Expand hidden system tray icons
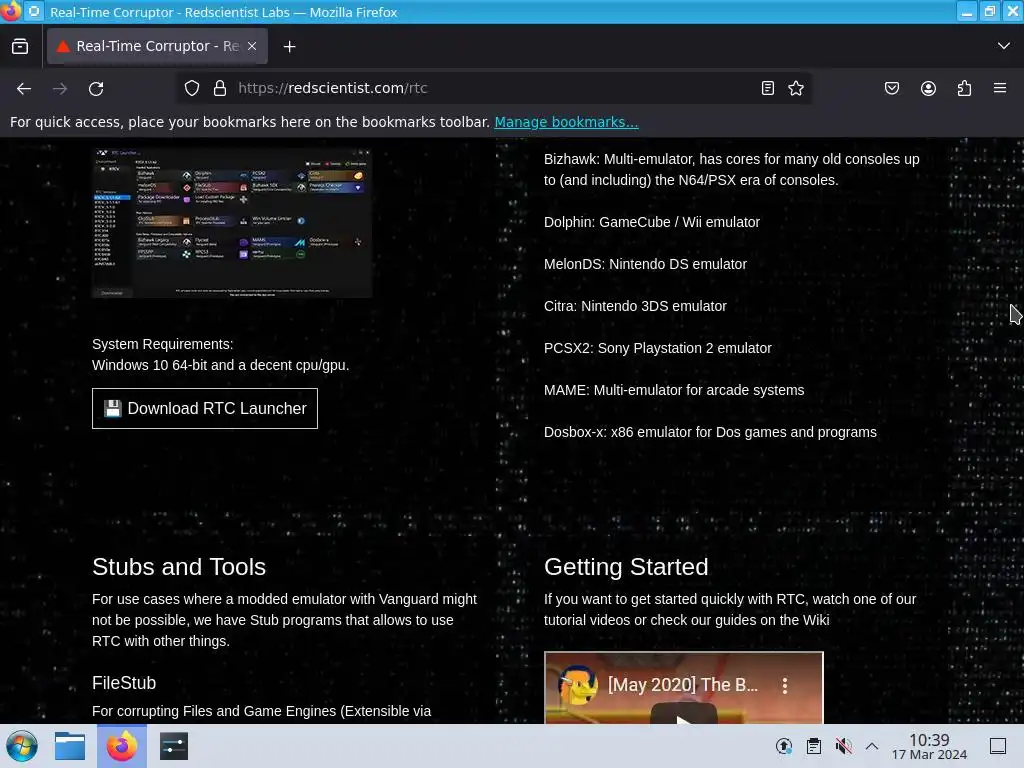 872,746
